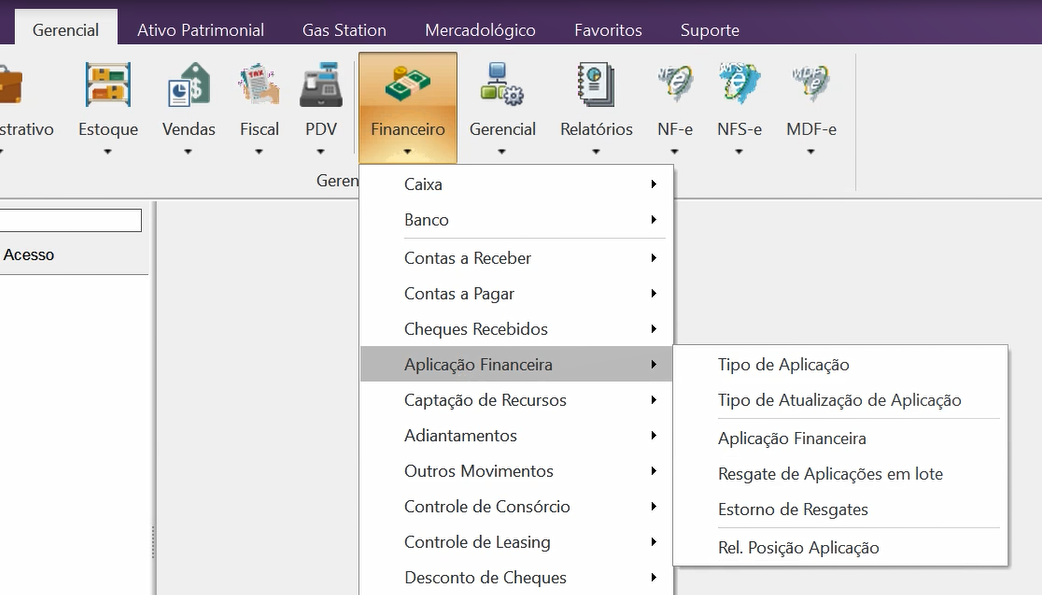Open the Vendas price tag icon
This screenshot has width=1042, height=595.
point(188,85)
